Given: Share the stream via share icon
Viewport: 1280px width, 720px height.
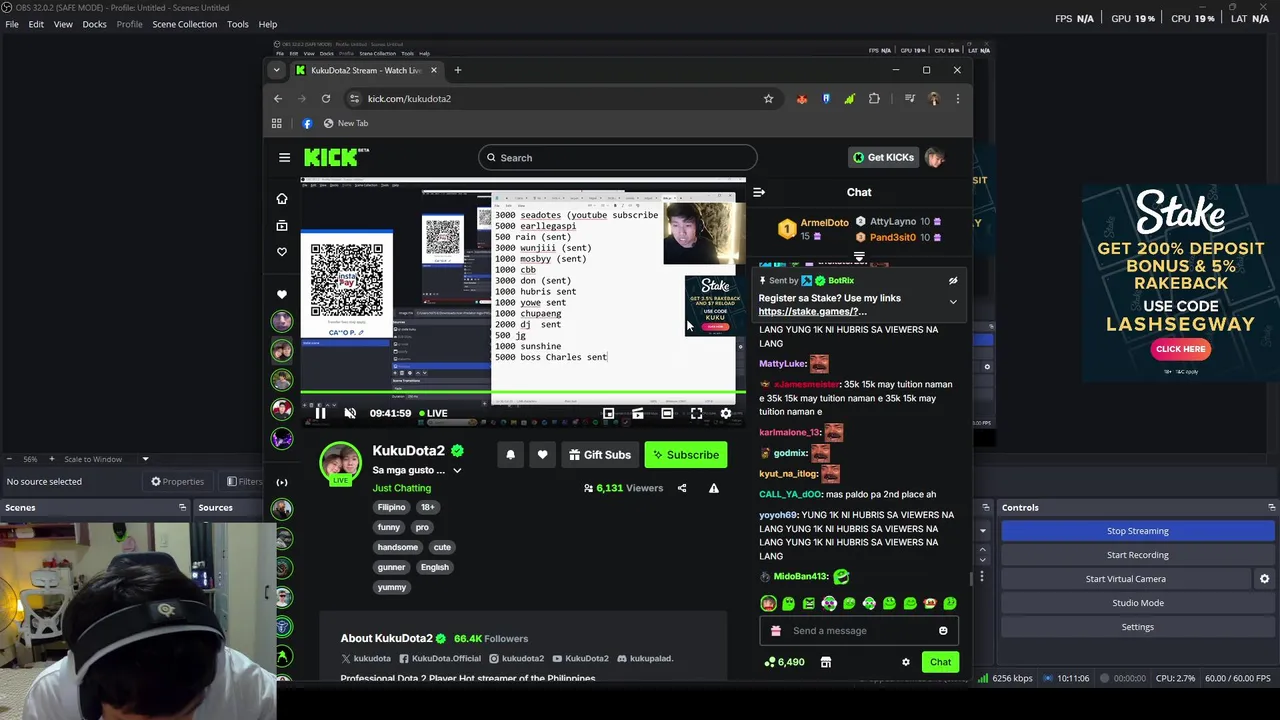Looking at the screenshot, I should [x=682, y=488].
